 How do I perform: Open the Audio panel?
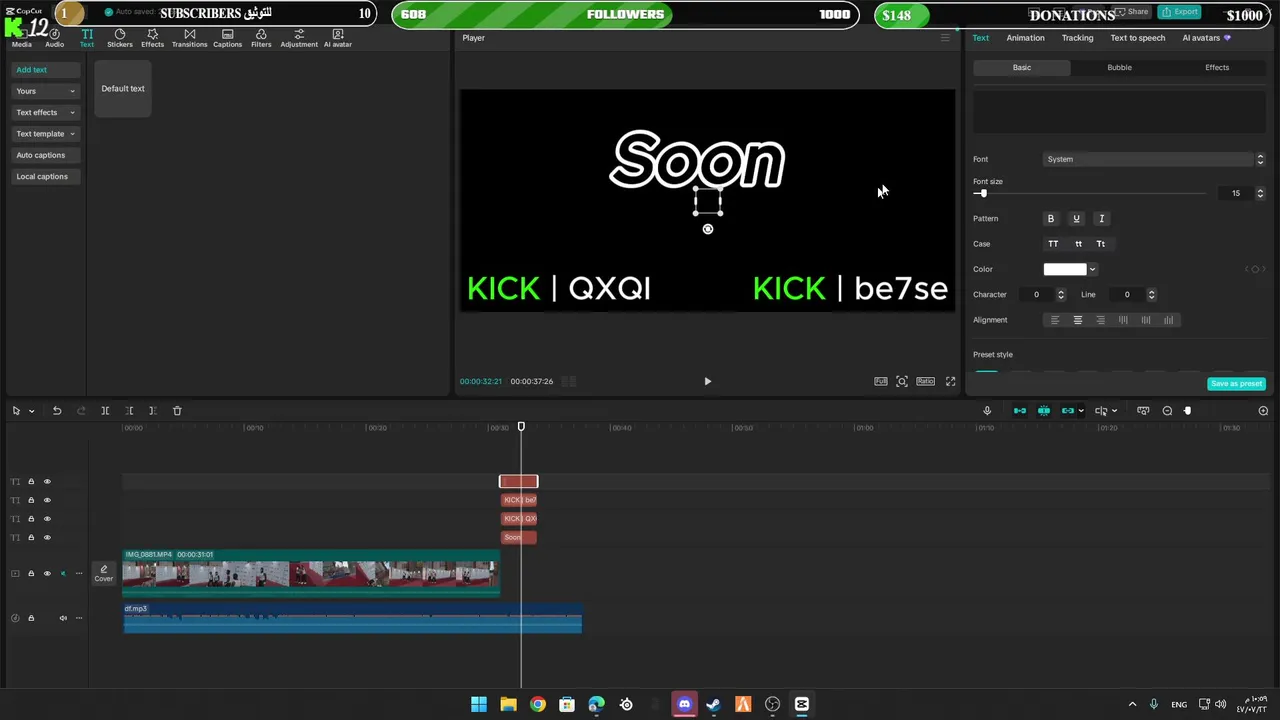pyautogui.click(x=54, y=38)
